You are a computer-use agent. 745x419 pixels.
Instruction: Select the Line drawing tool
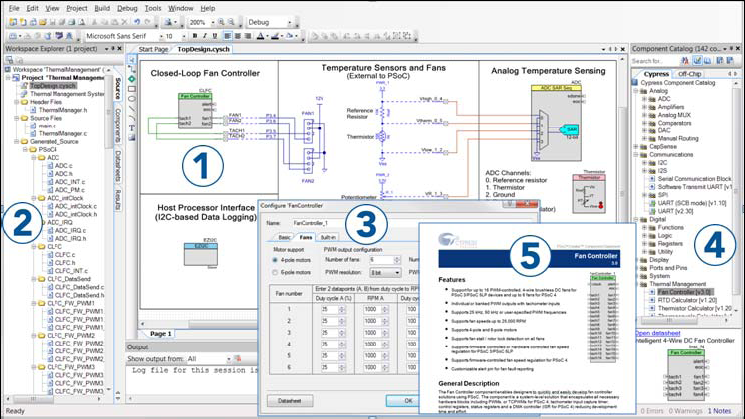132,109
